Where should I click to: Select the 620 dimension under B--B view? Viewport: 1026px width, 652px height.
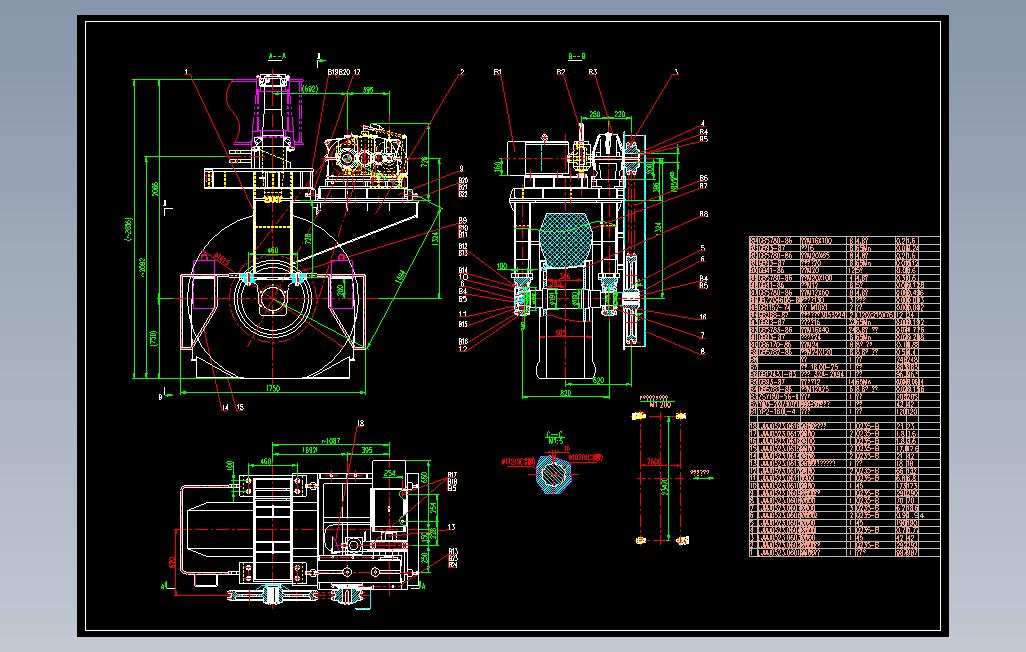[598, 380]
